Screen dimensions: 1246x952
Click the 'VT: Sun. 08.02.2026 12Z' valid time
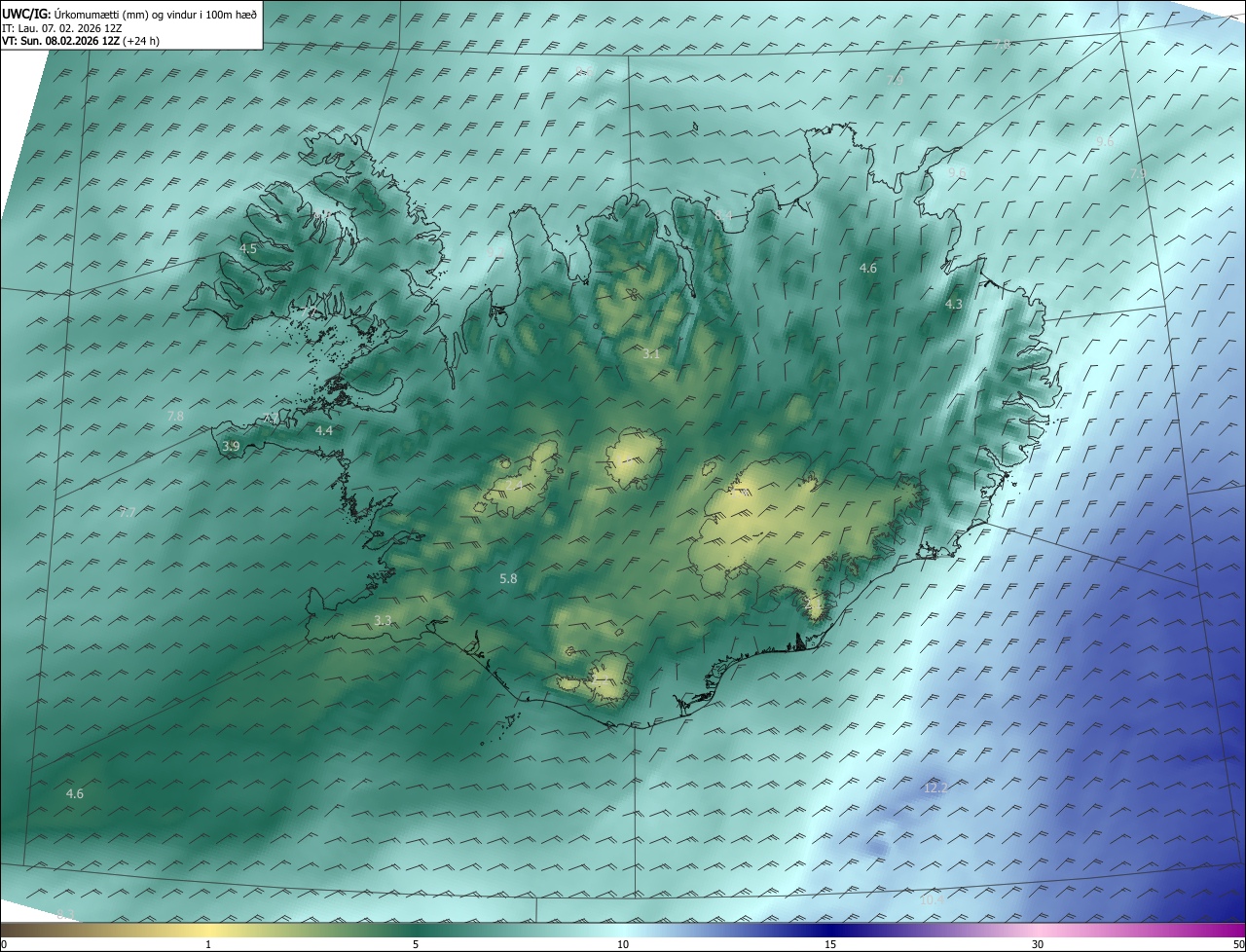60,41
